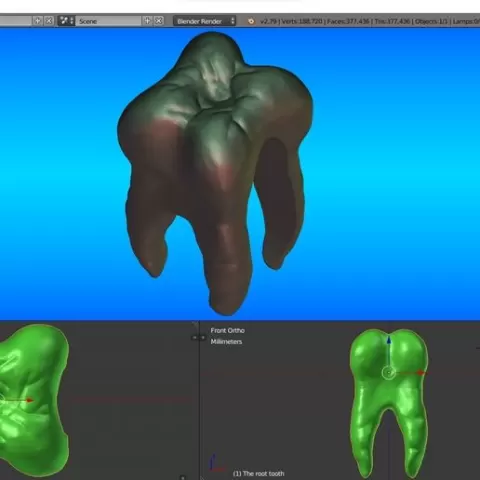Click the rendered brown-green tooth model
This screenshot has height=480, width=480.
point(215,173)
